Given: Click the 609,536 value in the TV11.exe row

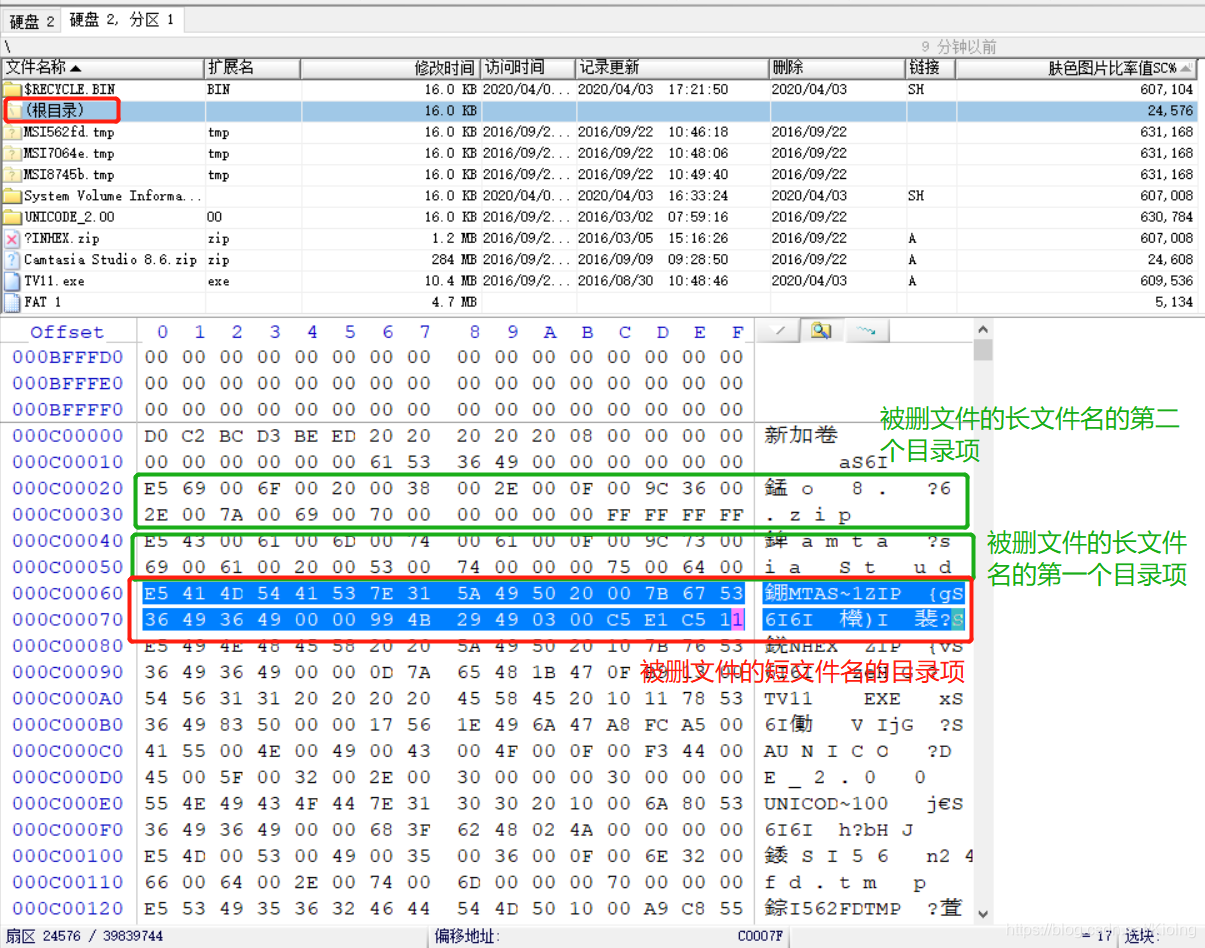Looking at the screenshot, I should pyautogui.click(x=1166, y=281).
